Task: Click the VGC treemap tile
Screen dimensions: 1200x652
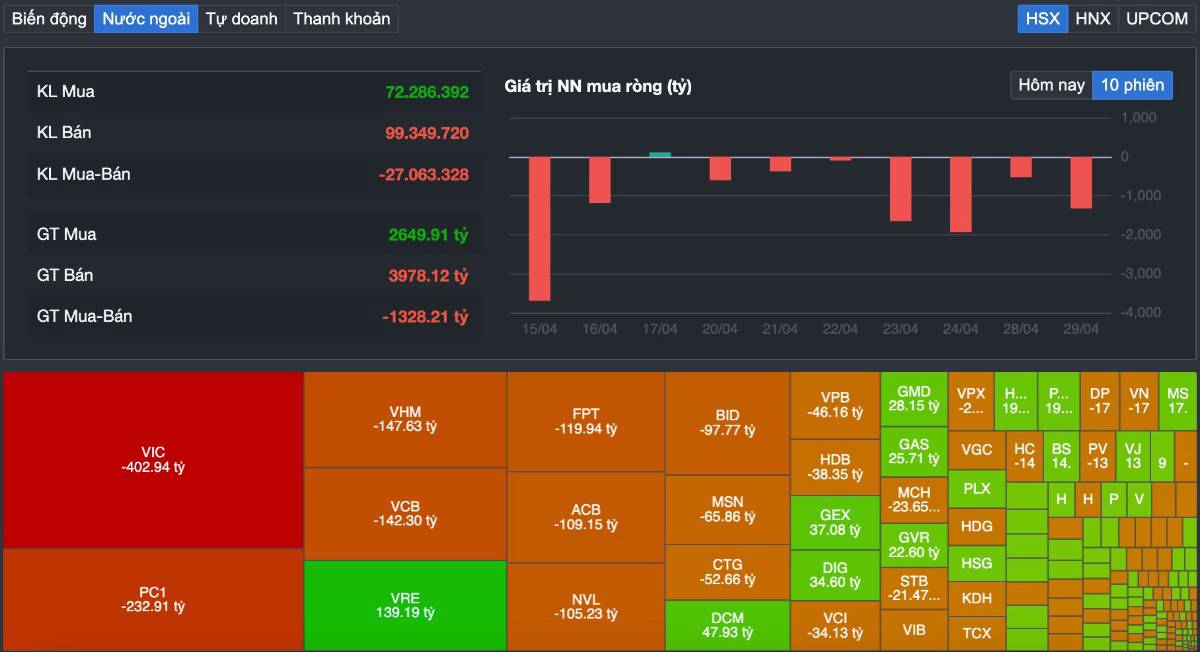Action: (977, 450)
